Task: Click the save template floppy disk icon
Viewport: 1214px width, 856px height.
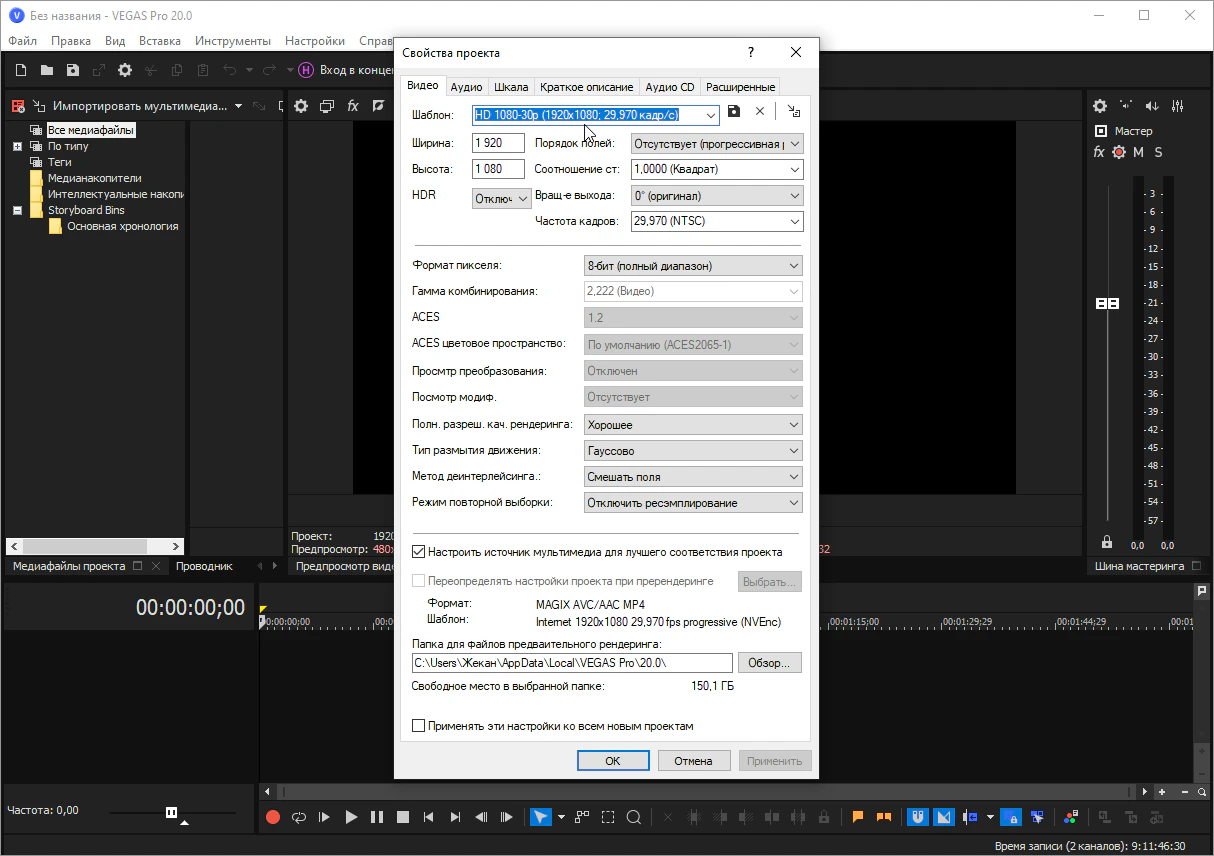Action: pos(734,112)
